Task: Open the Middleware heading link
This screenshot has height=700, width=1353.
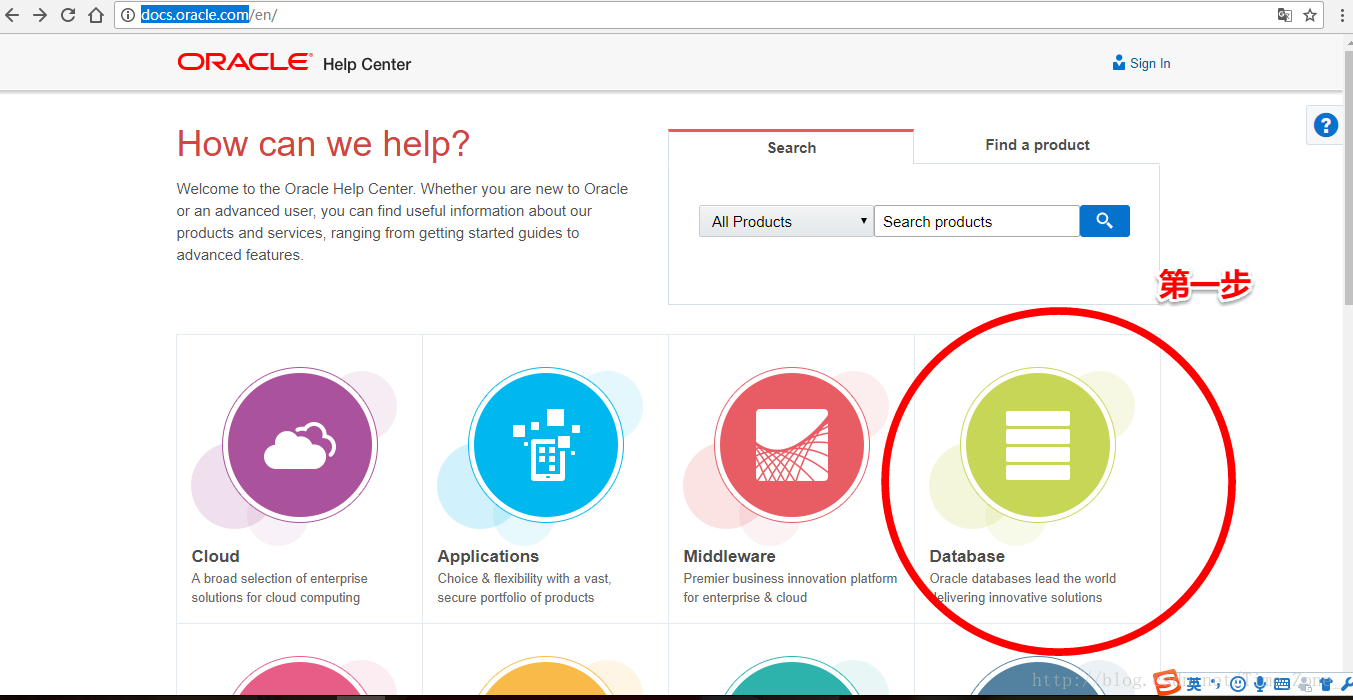Action: pyautogui.click(x=729, y=556)
